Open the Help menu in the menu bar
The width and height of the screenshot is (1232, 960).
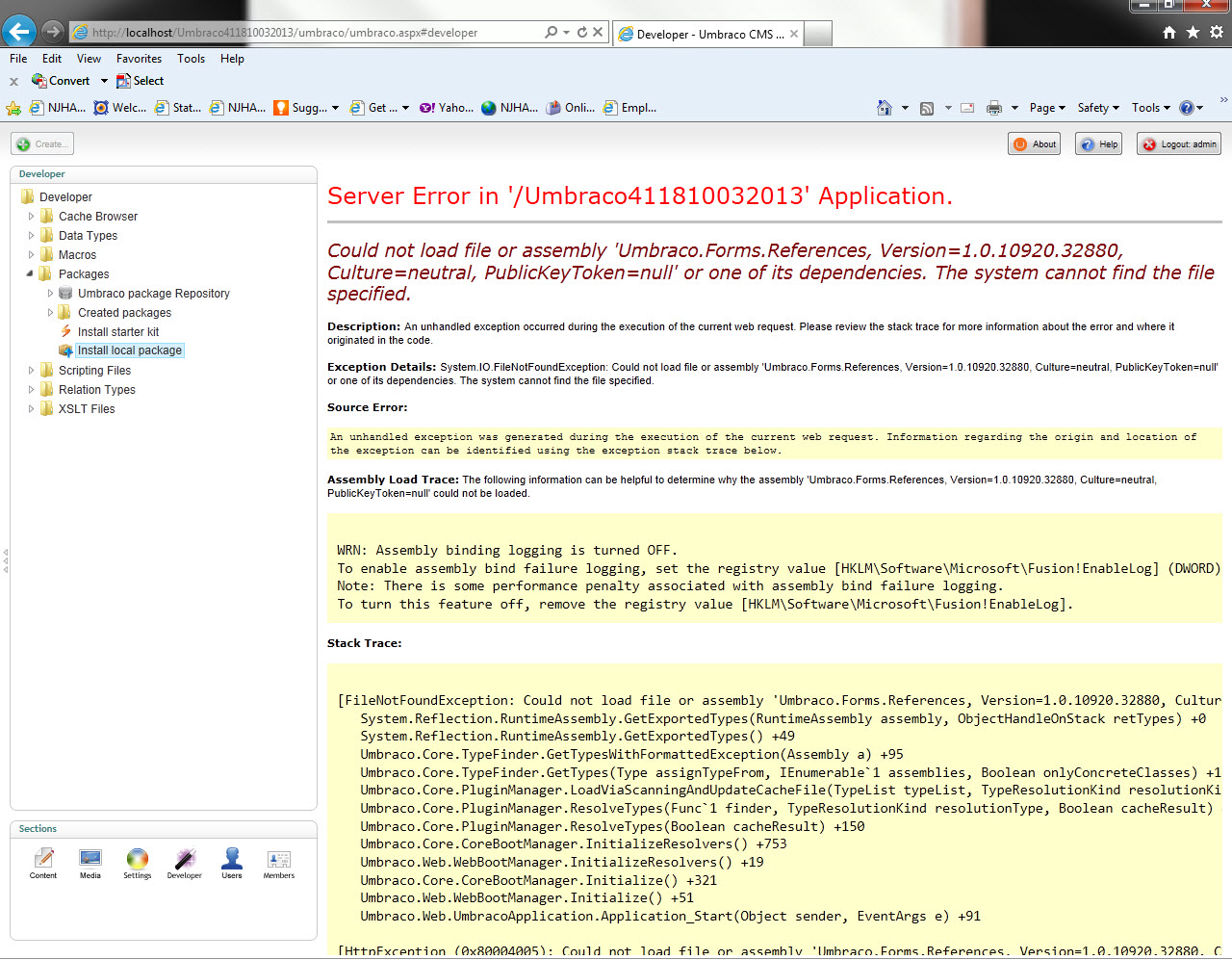232,59
